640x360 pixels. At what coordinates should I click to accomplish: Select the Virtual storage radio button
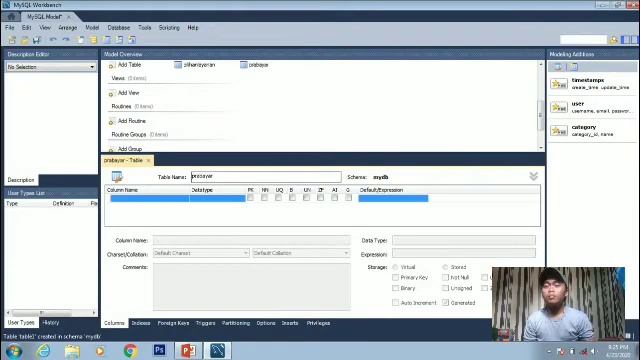pos(395,267)
